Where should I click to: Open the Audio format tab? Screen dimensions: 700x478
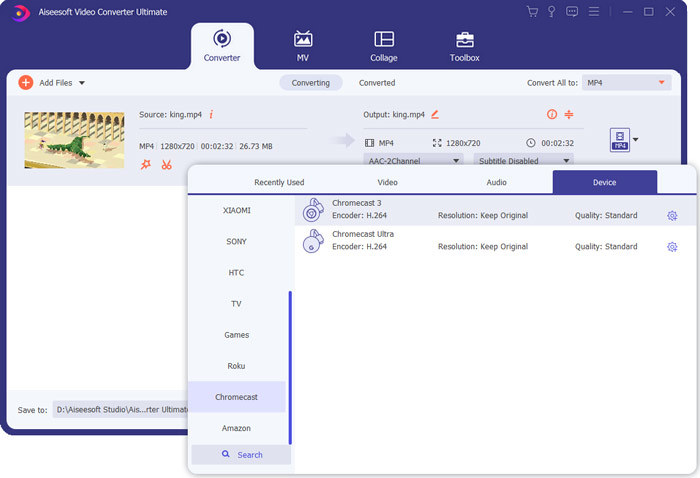(x=496, y=182)
